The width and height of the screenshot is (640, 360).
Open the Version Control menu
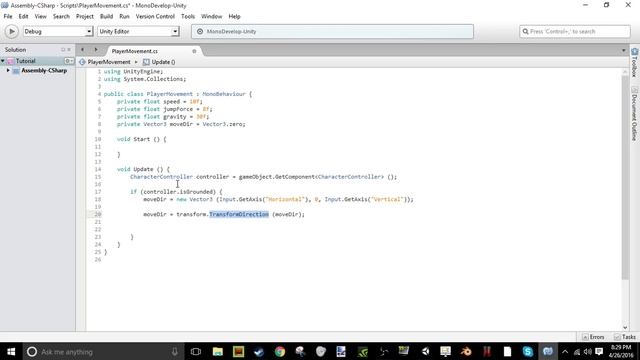tap(155, 16)
